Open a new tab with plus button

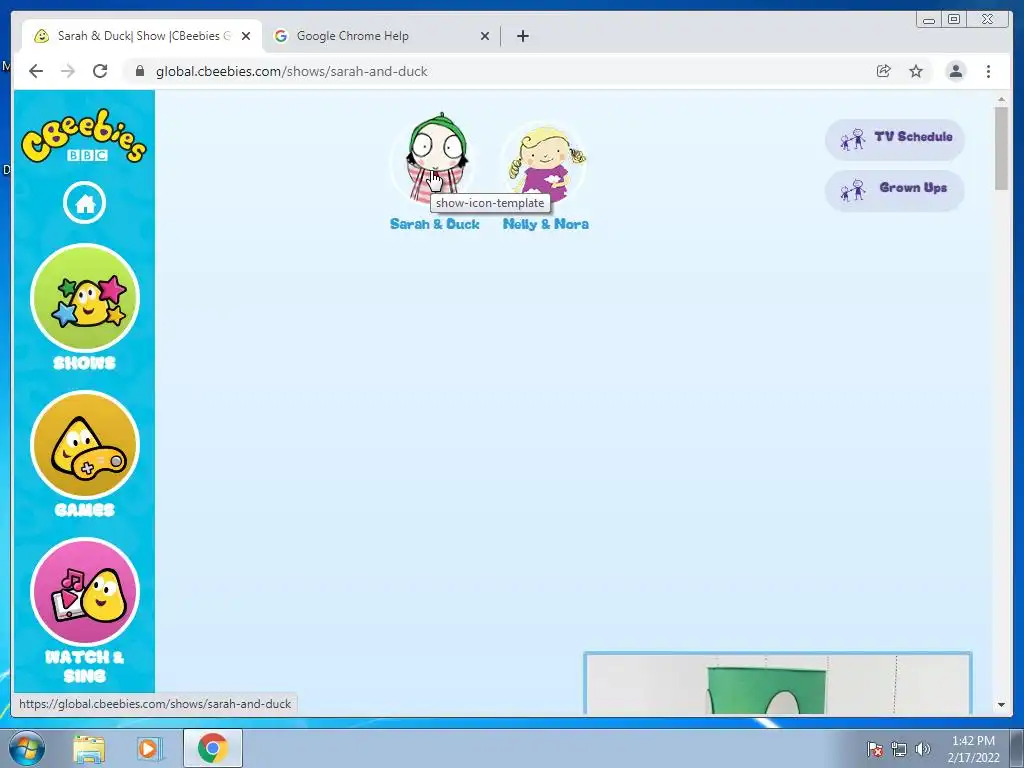pyautogui.click(x=522, y=37)
